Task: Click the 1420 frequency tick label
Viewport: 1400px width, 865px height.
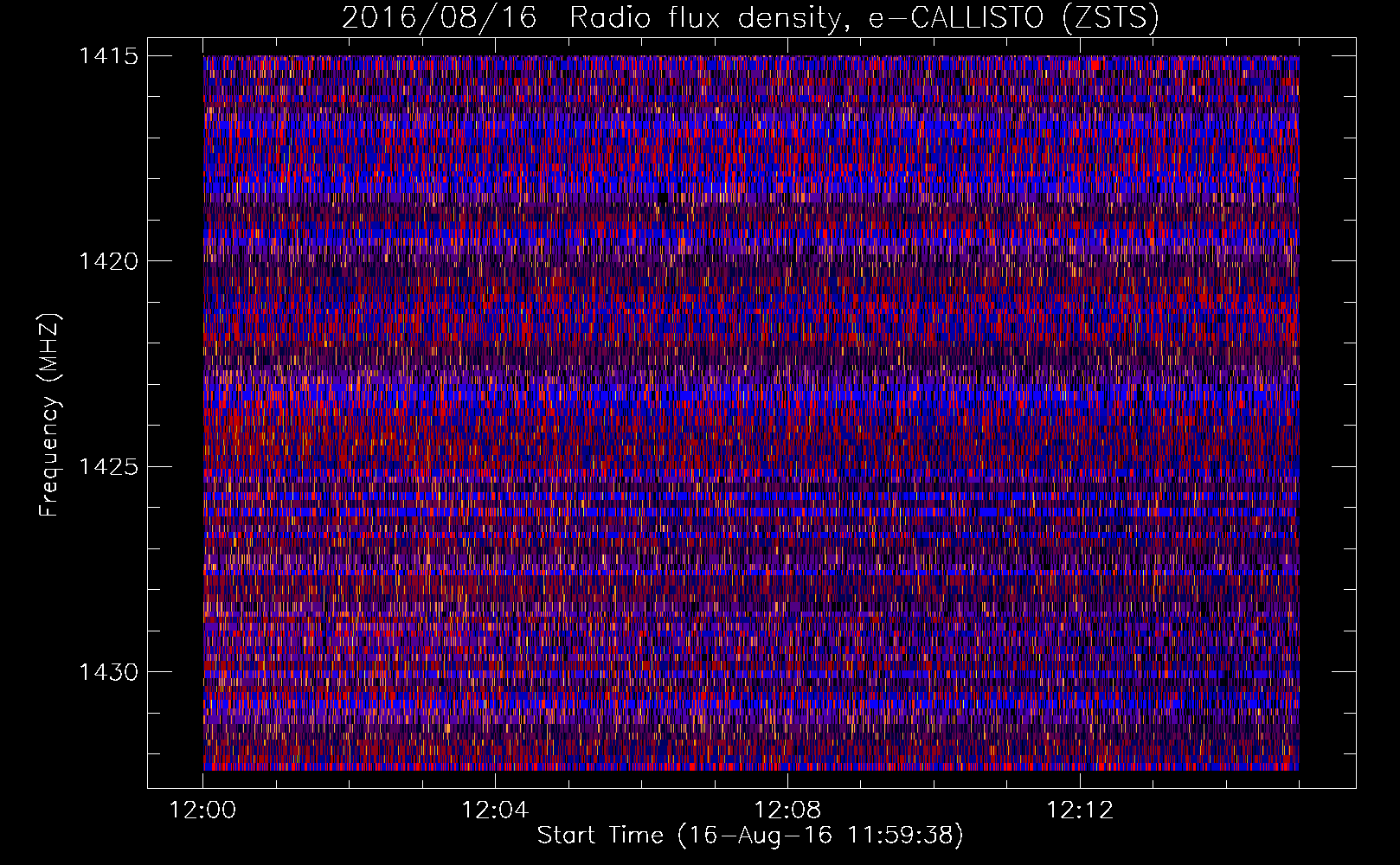Action: tap(108, 261)
